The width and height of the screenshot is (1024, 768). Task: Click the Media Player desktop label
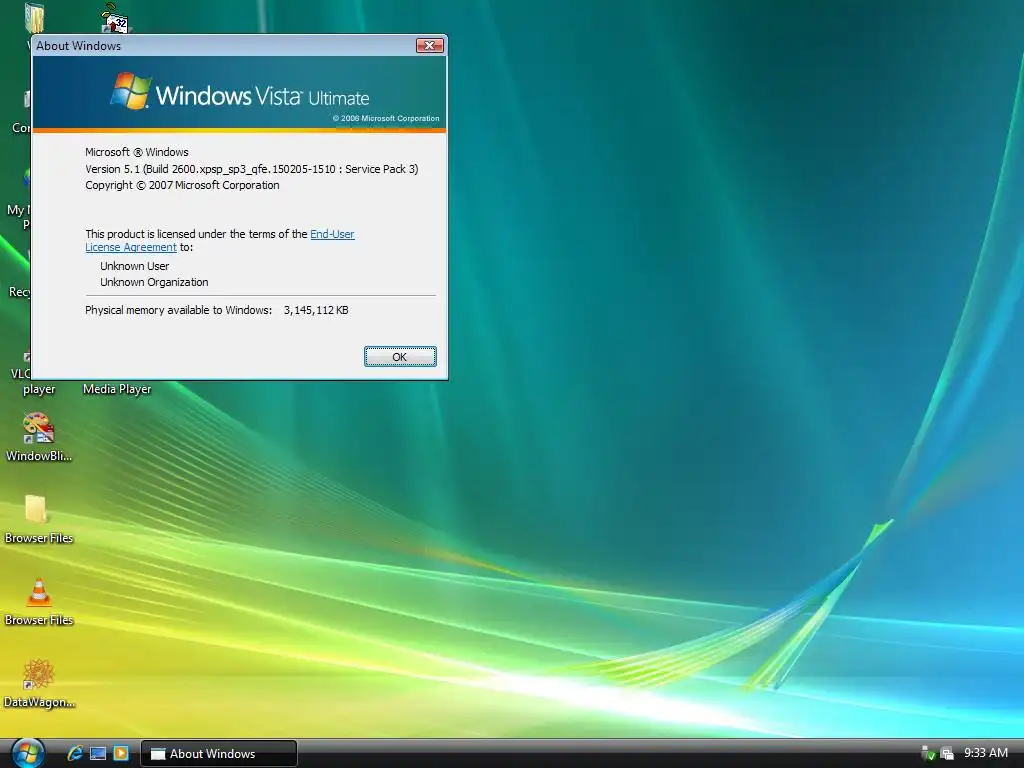(117, 389)
